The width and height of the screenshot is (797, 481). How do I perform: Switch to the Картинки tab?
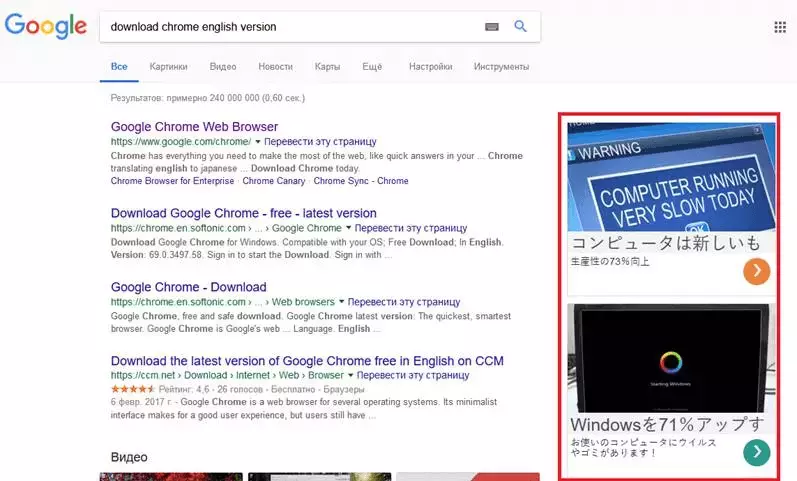pos(168,67)
